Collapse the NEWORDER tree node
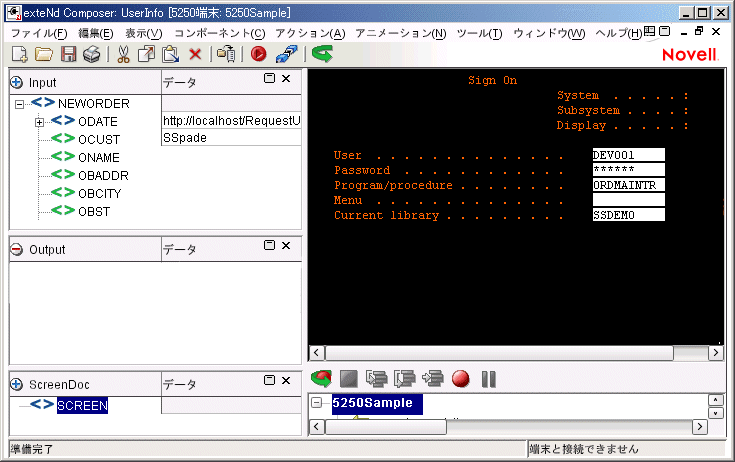 [x=19, y=104]
